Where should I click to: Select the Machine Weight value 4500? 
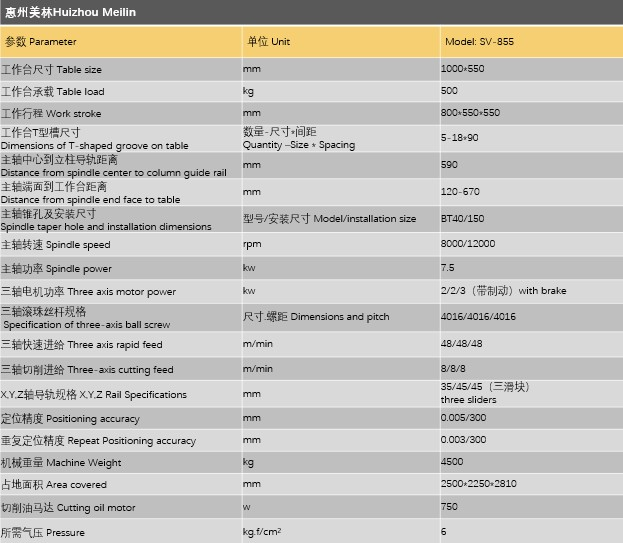coord(452,463)
